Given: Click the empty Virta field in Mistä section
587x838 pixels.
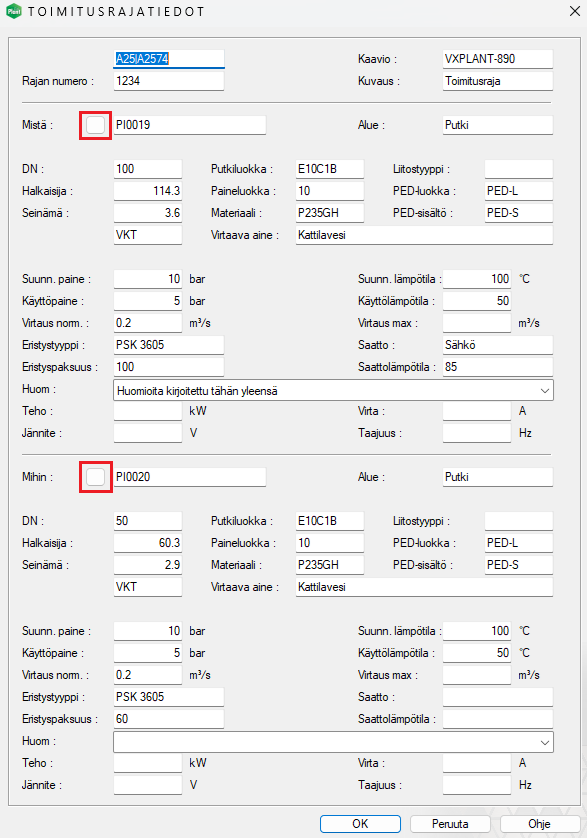Looking at the screenshot, I should coord(477,411).
